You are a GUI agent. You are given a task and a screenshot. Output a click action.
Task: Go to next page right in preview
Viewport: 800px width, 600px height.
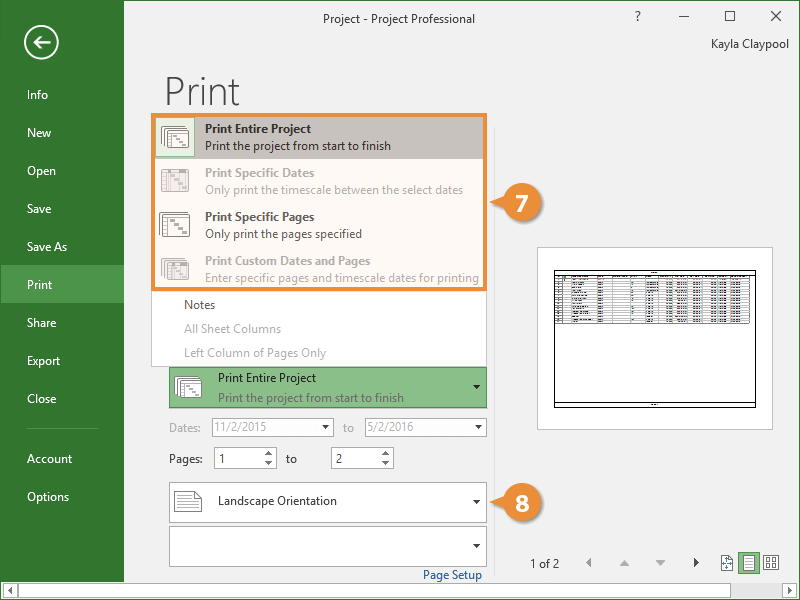(696, 564)
